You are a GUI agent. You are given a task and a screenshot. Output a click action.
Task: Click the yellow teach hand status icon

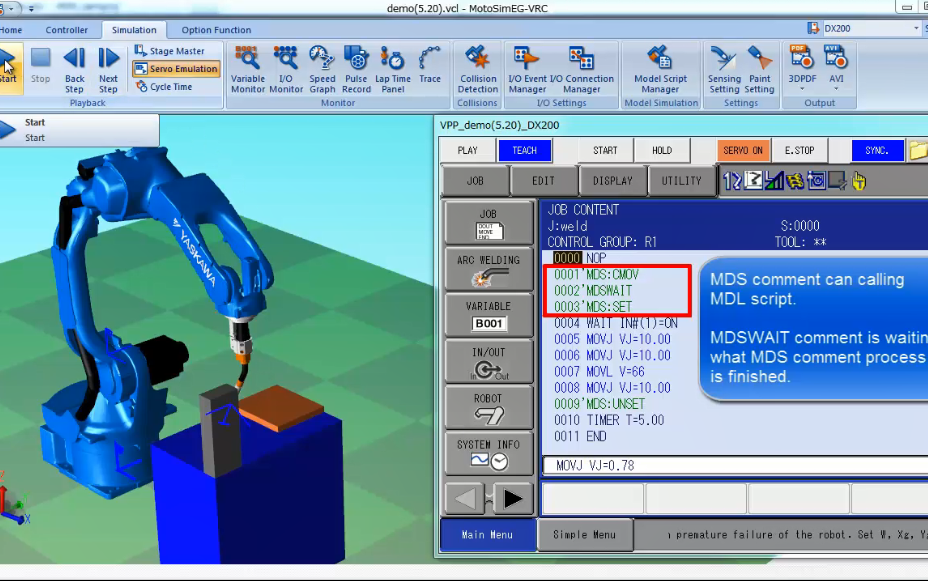click(x=859, y=181)
